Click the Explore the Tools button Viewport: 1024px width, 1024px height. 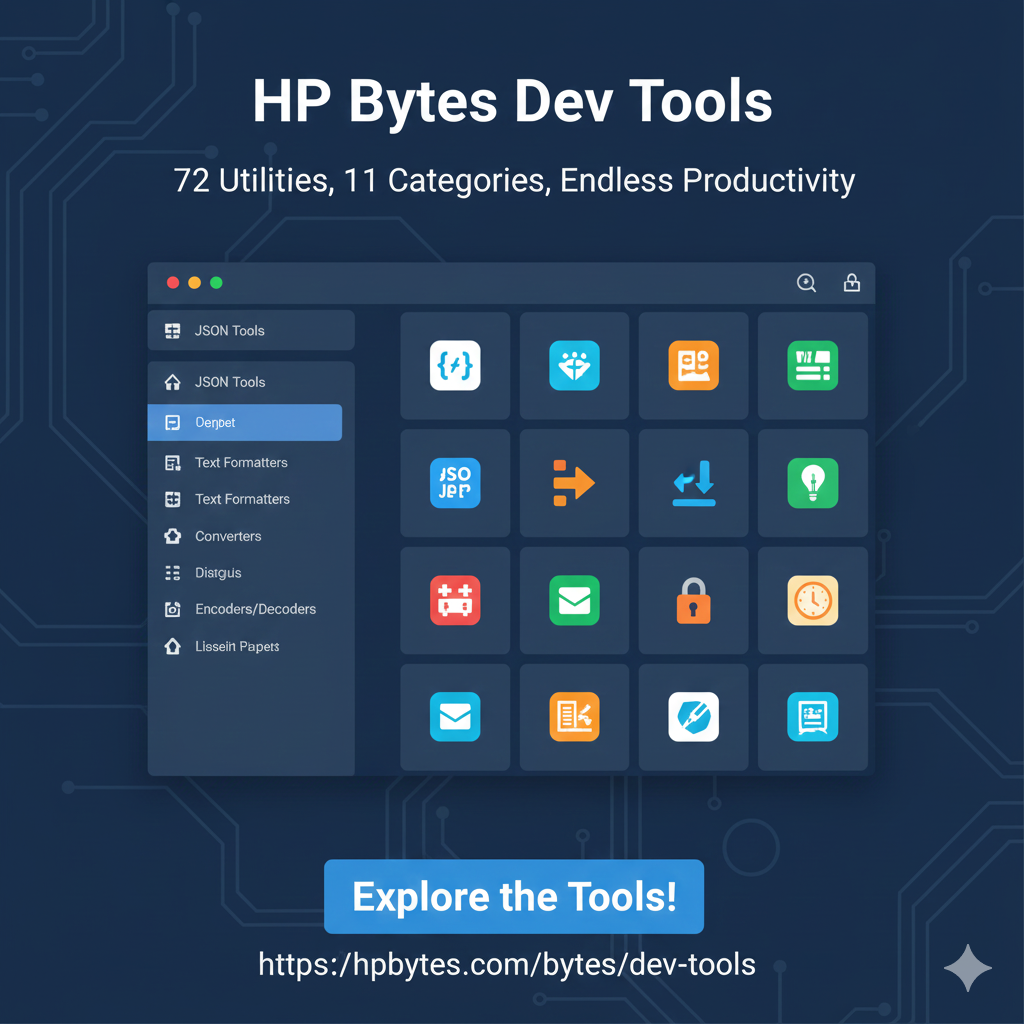pos(514,896)
